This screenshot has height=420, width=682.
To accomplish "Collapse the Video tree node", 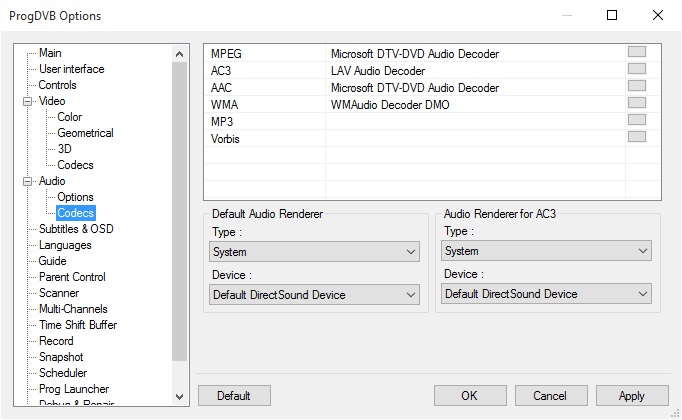I will pyautogui.click(x=27, y=101).
